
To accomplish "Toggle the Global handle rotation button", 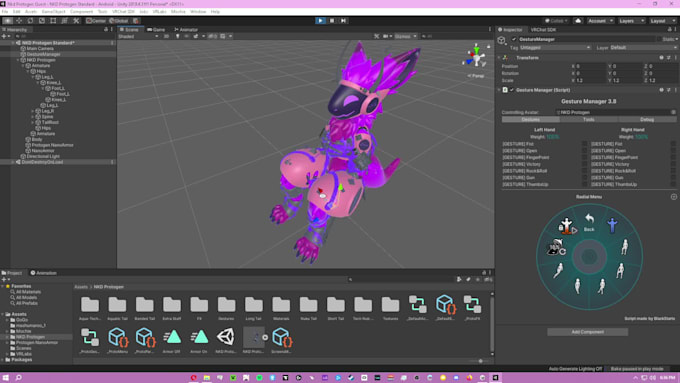I will (118, 20).
